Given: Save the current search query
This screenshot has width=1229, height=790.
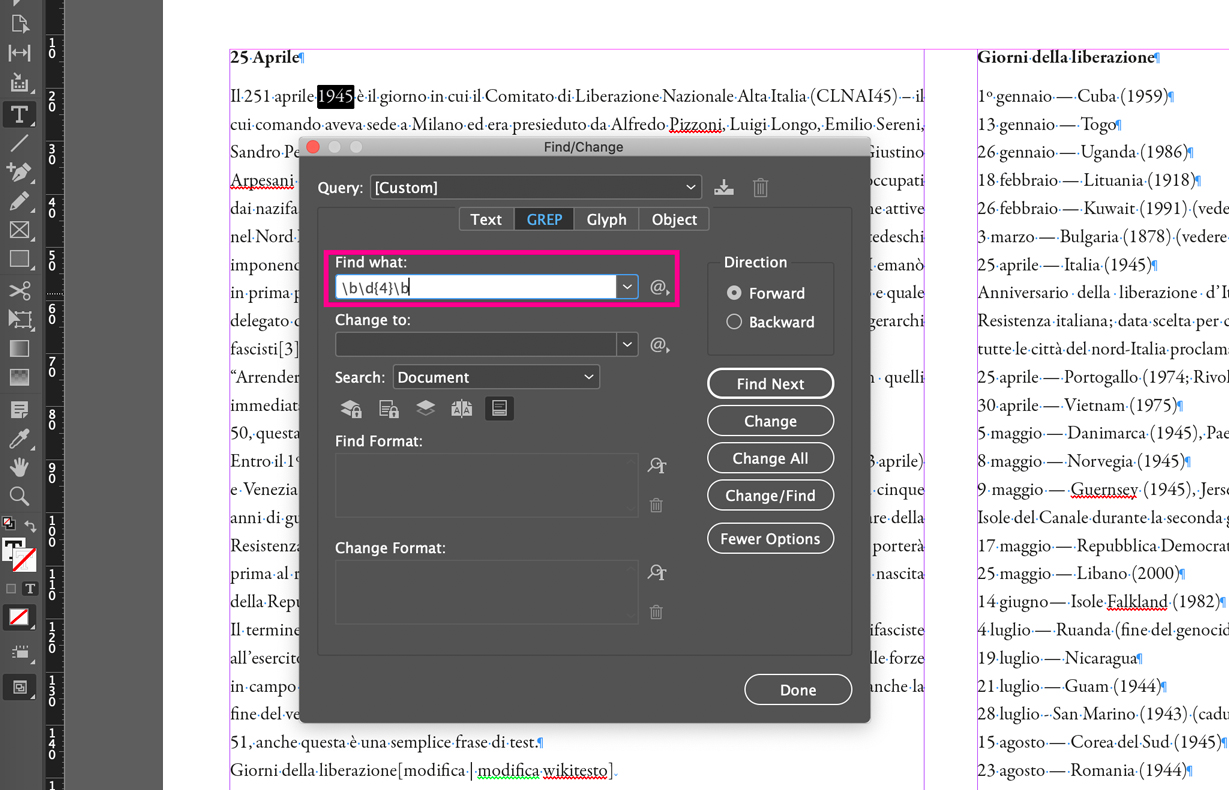Looking at the screenshot, I should coord(723,187).
